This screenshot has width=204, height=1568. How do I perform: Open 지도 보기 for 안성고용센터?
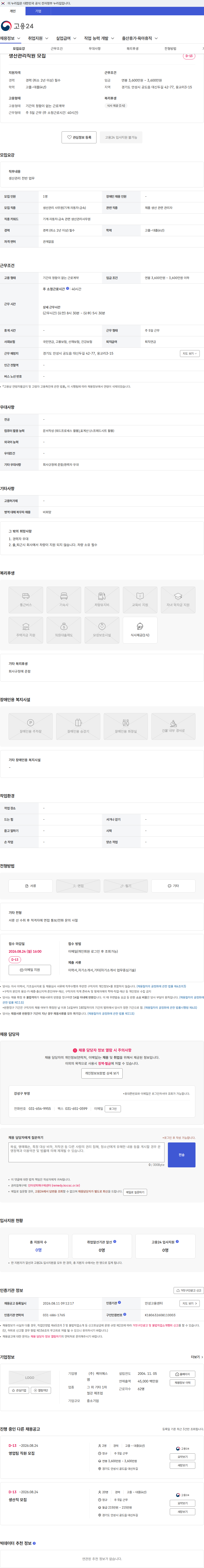coord(189,1303)
